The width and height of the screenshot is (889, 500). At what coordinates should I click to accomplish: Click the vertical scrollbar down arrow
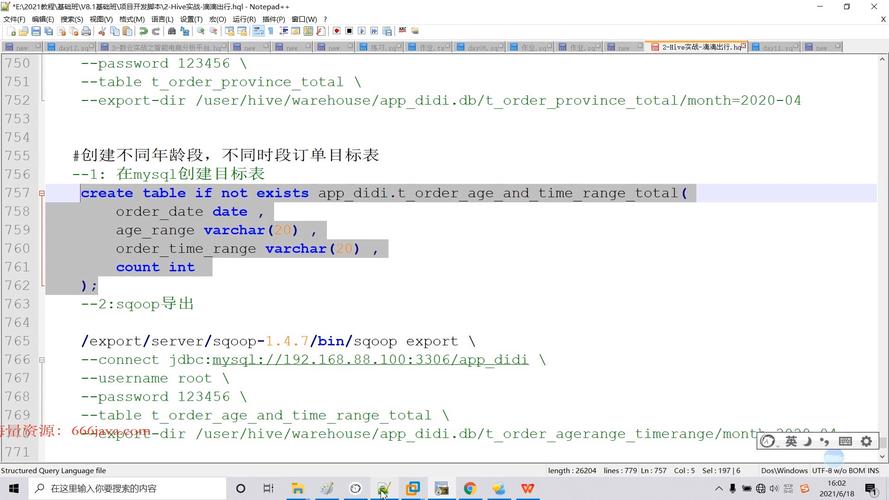(883, 456)
